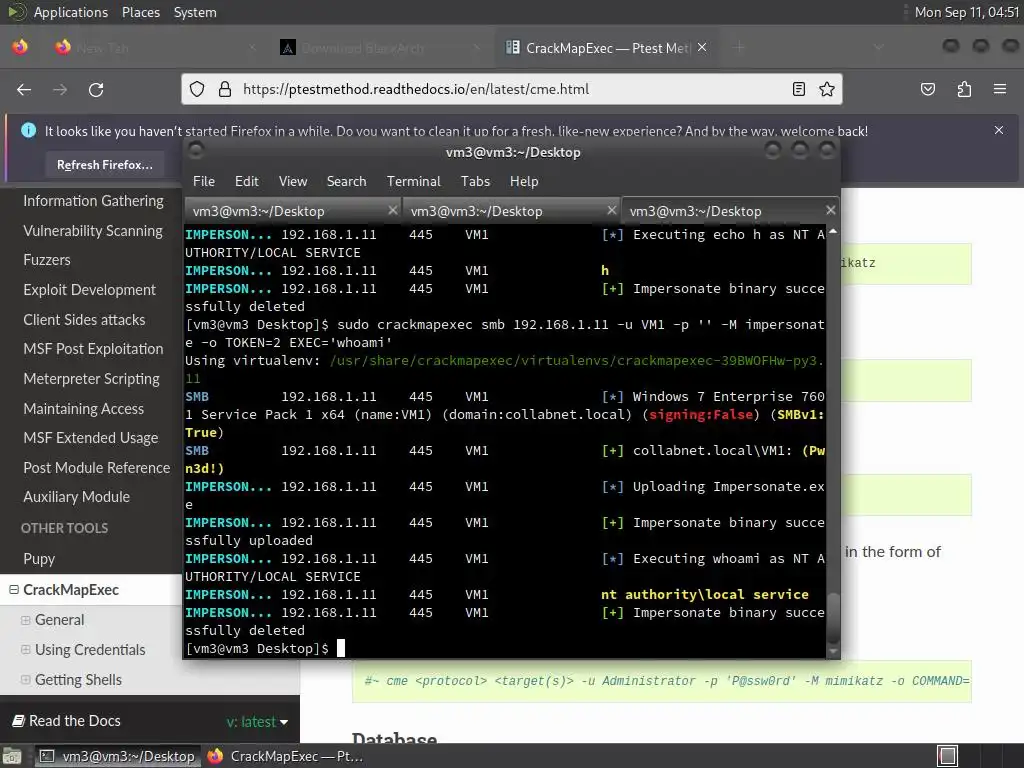
Task: Close the CrackMapExec browser tab
Action: pyautogui.click(x=702, y=48)
